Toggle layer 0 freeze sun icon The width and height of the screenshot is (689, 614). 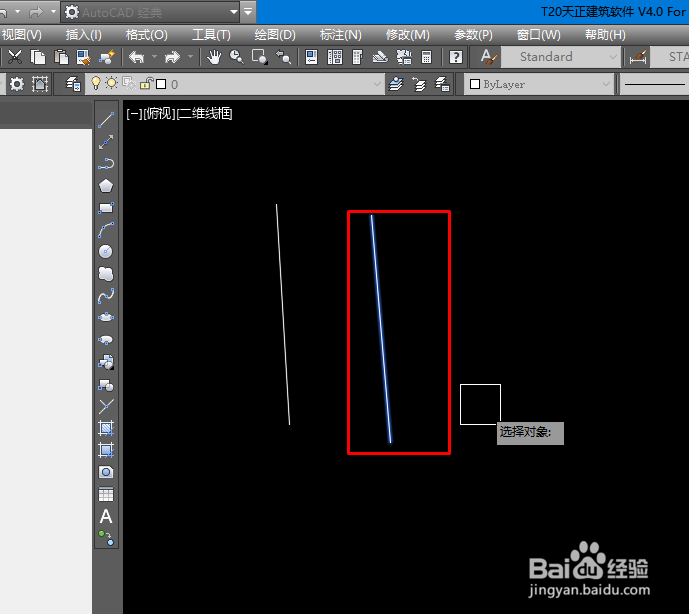tap(112, 83)
